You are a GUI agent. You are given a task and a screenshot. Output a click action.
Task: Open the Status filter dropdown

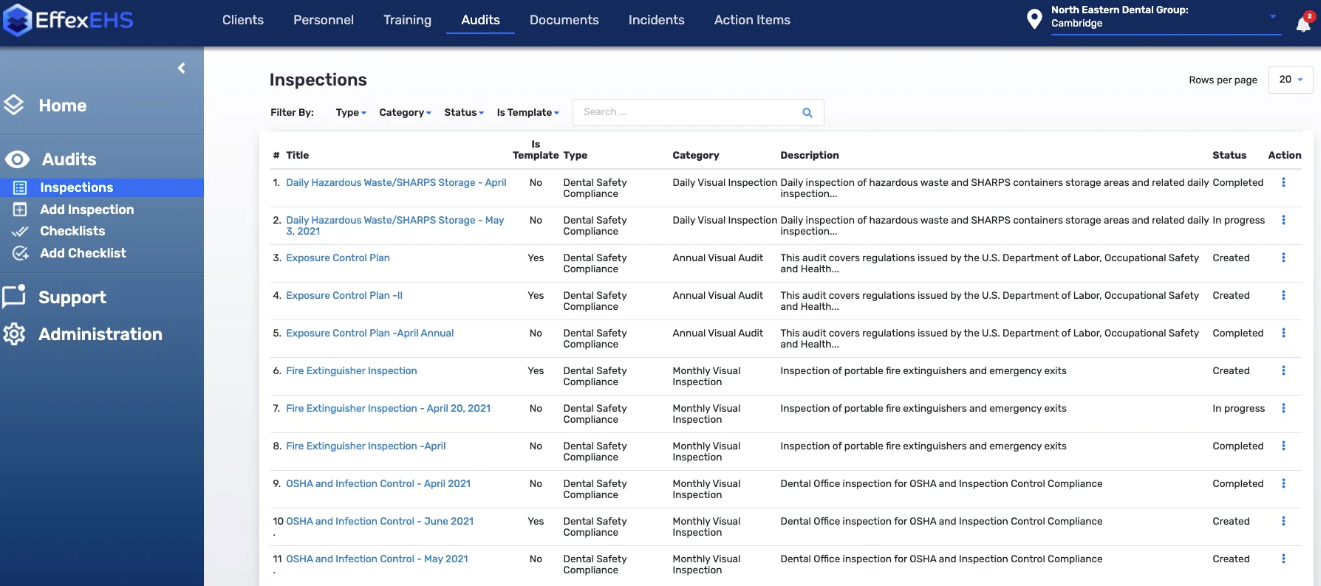464,113
